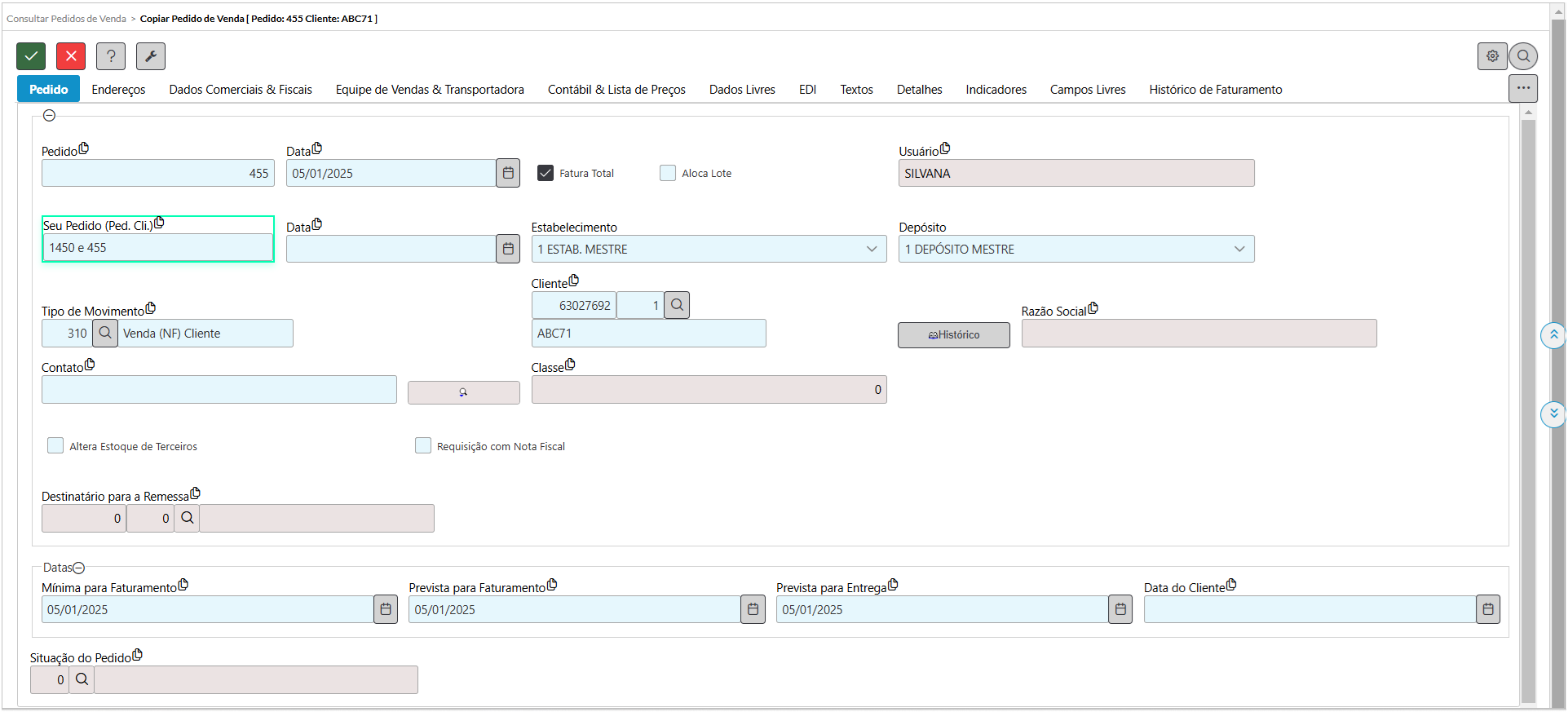
Task: Check Altera Estoque de Terceiros
Action: (55, 445)
